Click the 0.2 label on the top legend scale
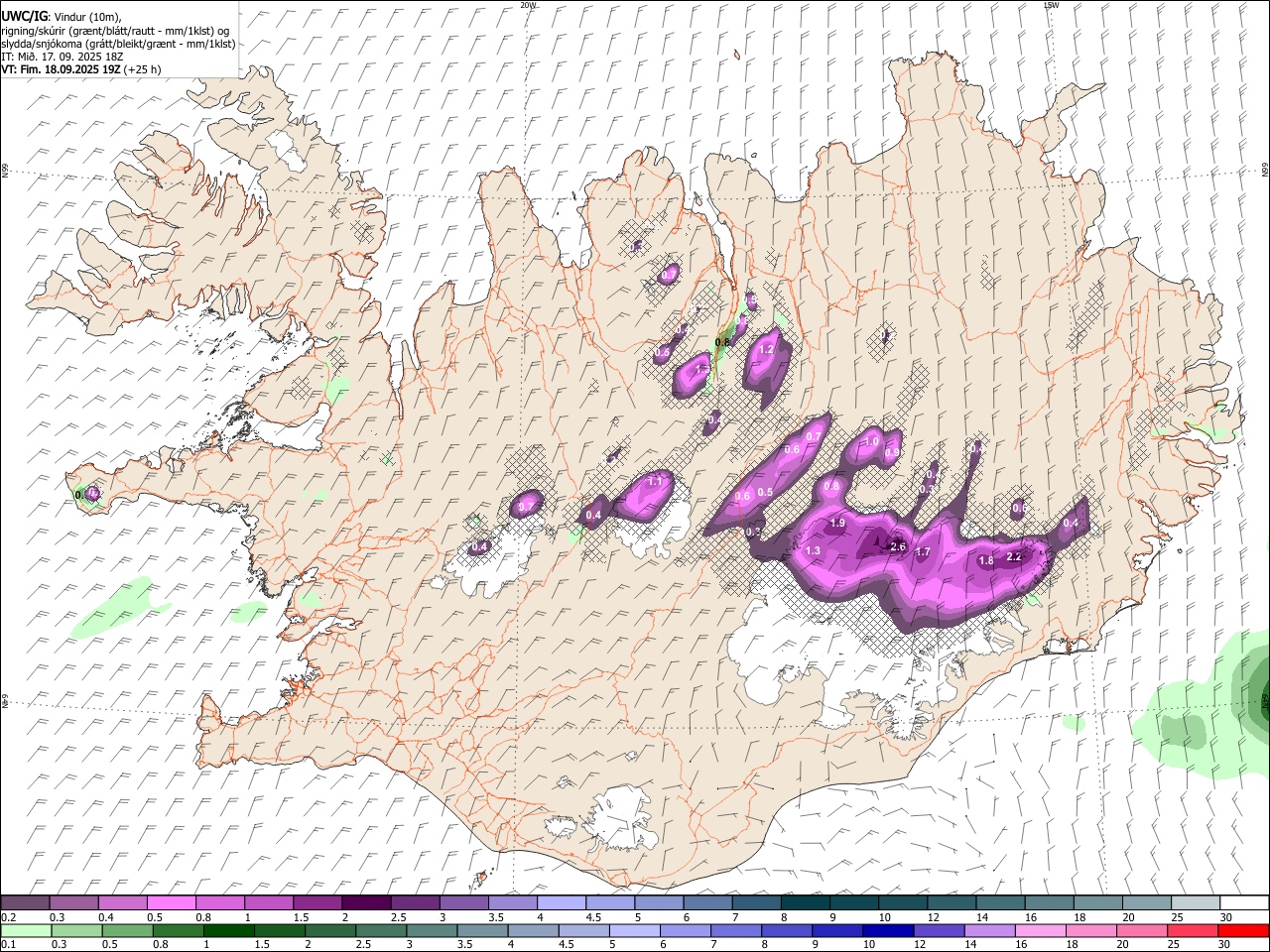This screenshot has width=1270, height=952. [x=8, y=917]
